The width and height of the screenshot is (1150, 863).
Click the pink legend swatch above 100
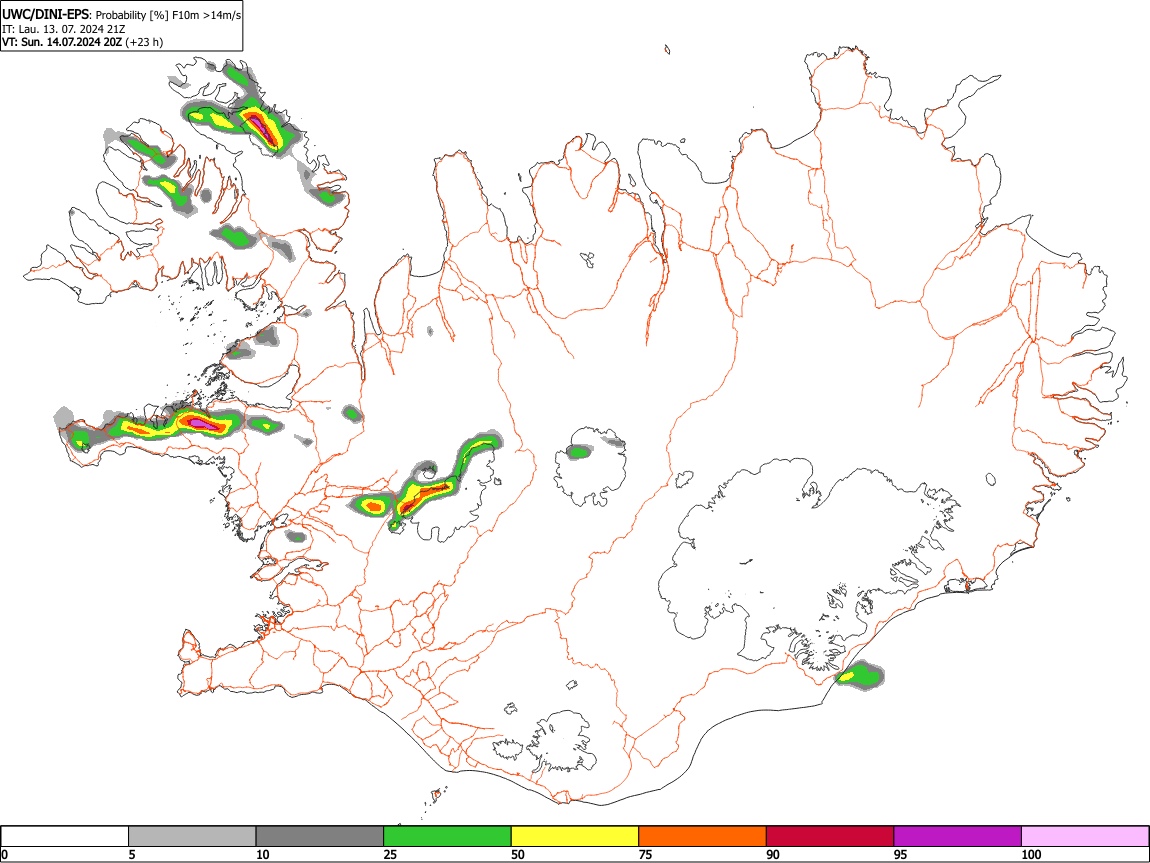point(1085,837)
